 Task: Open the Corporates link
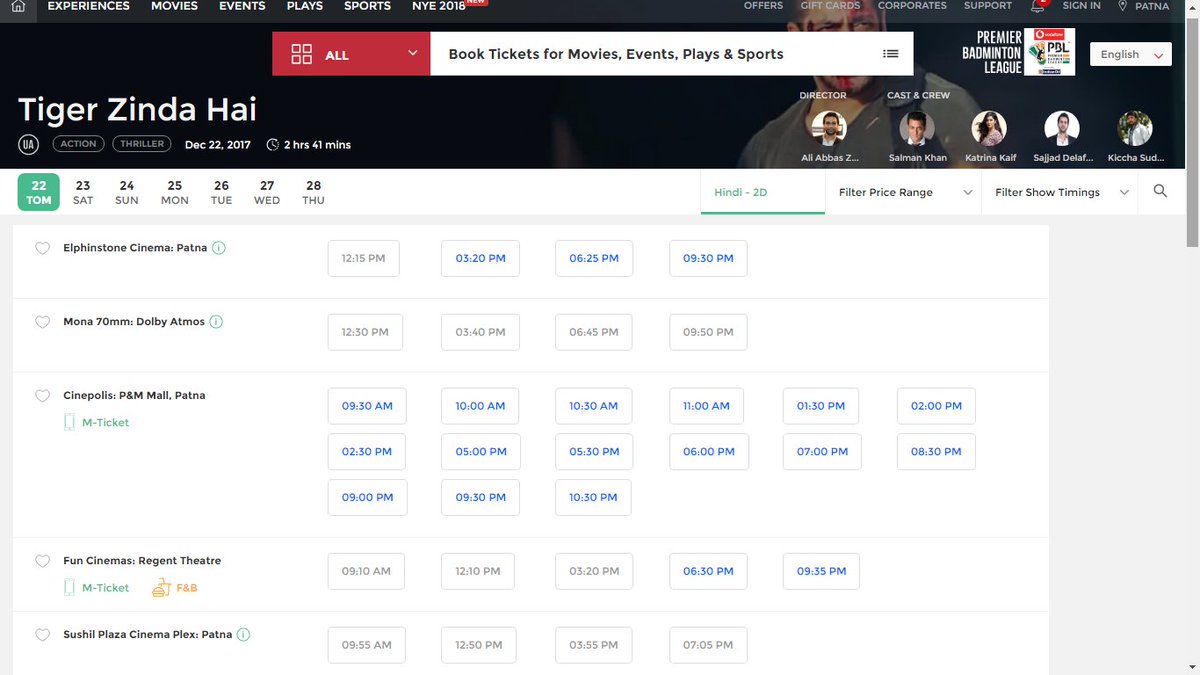pos(912,6)
